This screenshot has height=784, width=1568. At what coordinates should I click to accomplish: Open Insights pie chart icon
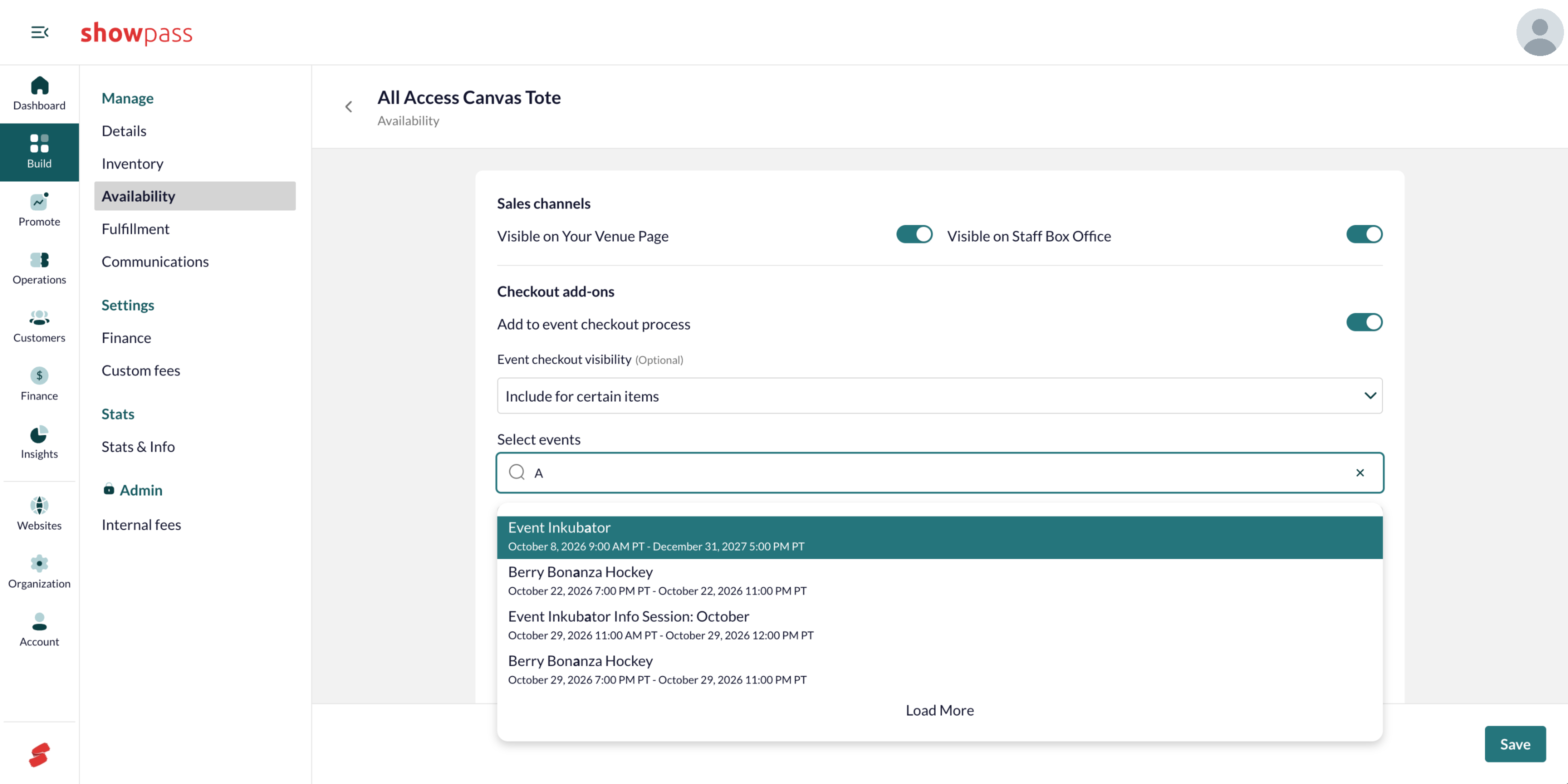click(39, 434)
